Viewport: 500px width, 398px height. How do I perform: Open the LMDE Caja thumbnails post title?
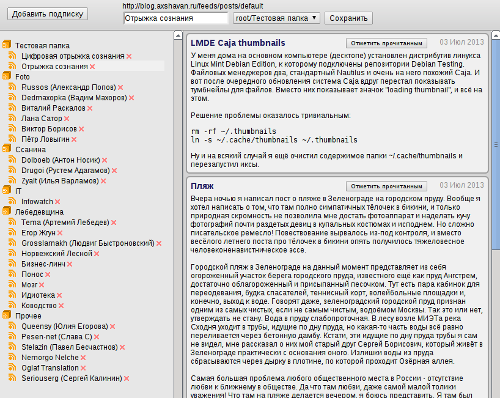coord(238,43)
